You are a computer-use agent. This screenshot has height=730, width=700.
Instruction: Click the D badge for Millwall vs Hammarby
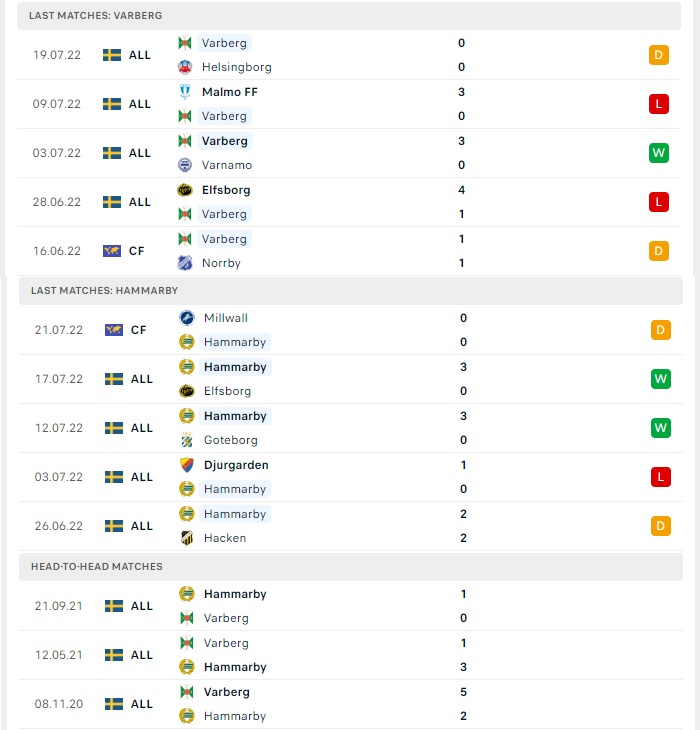[660, 330]
